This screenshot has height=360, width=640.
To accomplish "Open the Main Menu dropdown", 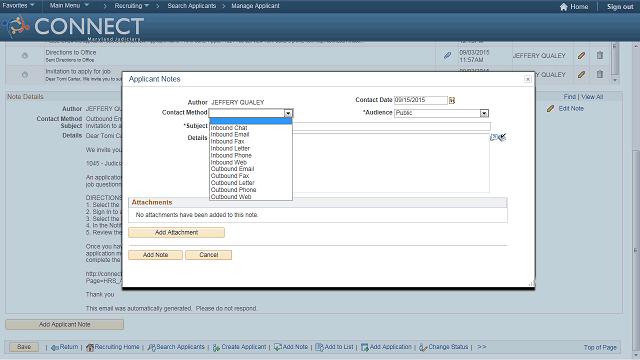I will pyautogui.click(x=69, y=6).
